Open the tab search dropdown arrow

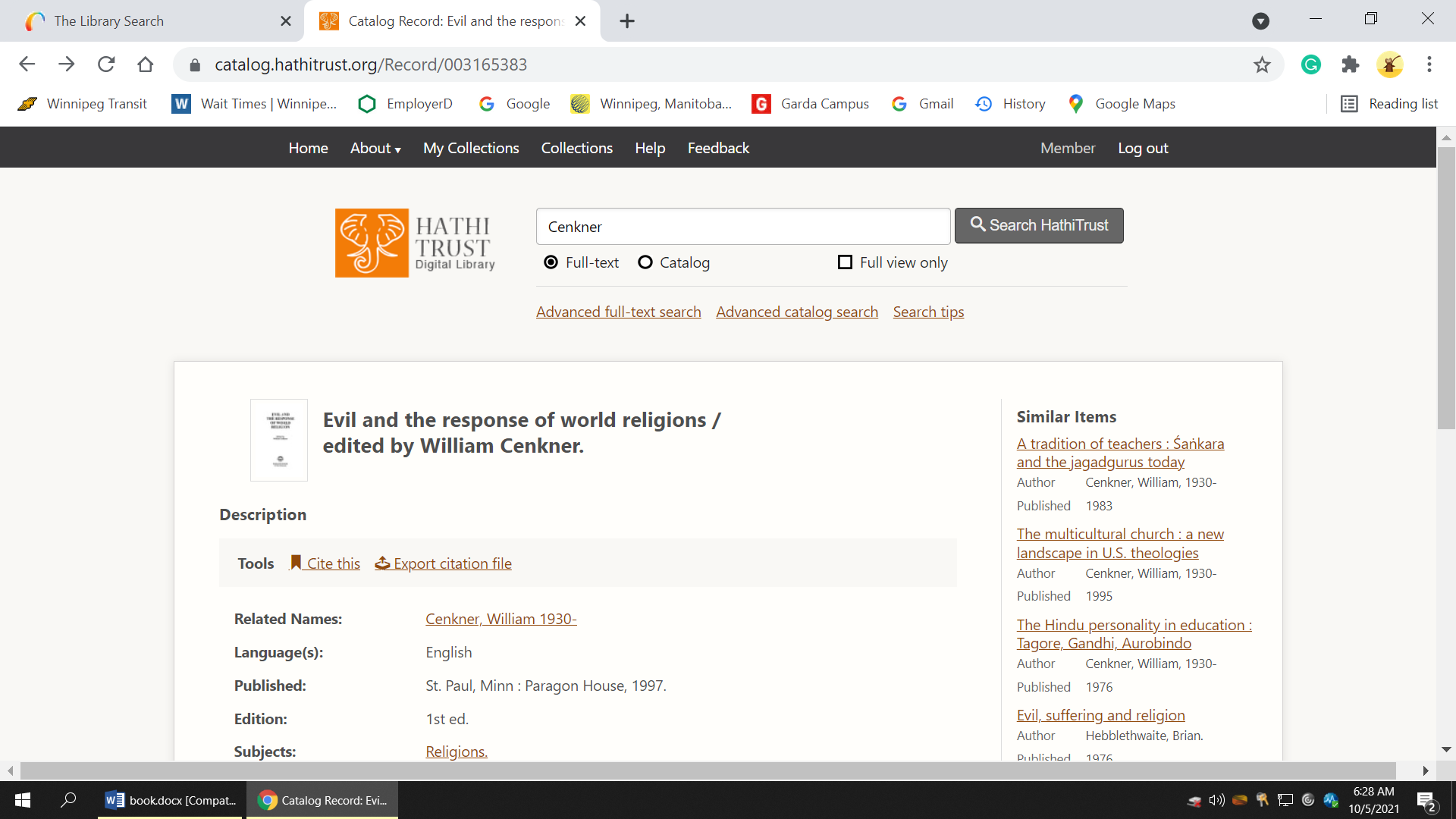pyautogui.click(x=1260, y=21)
